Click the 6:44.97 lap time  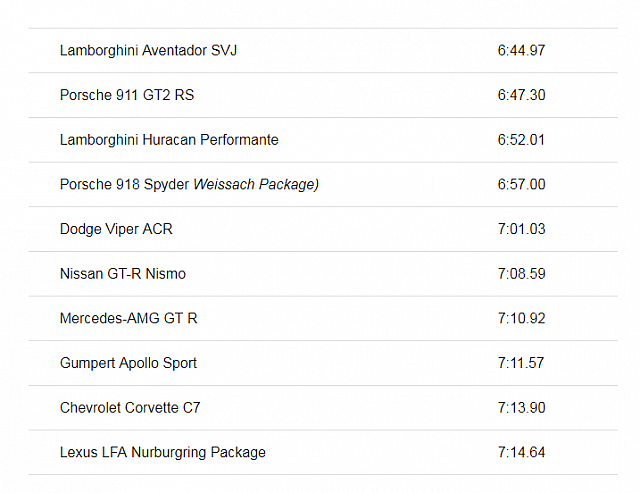click(x=521, y=51)
